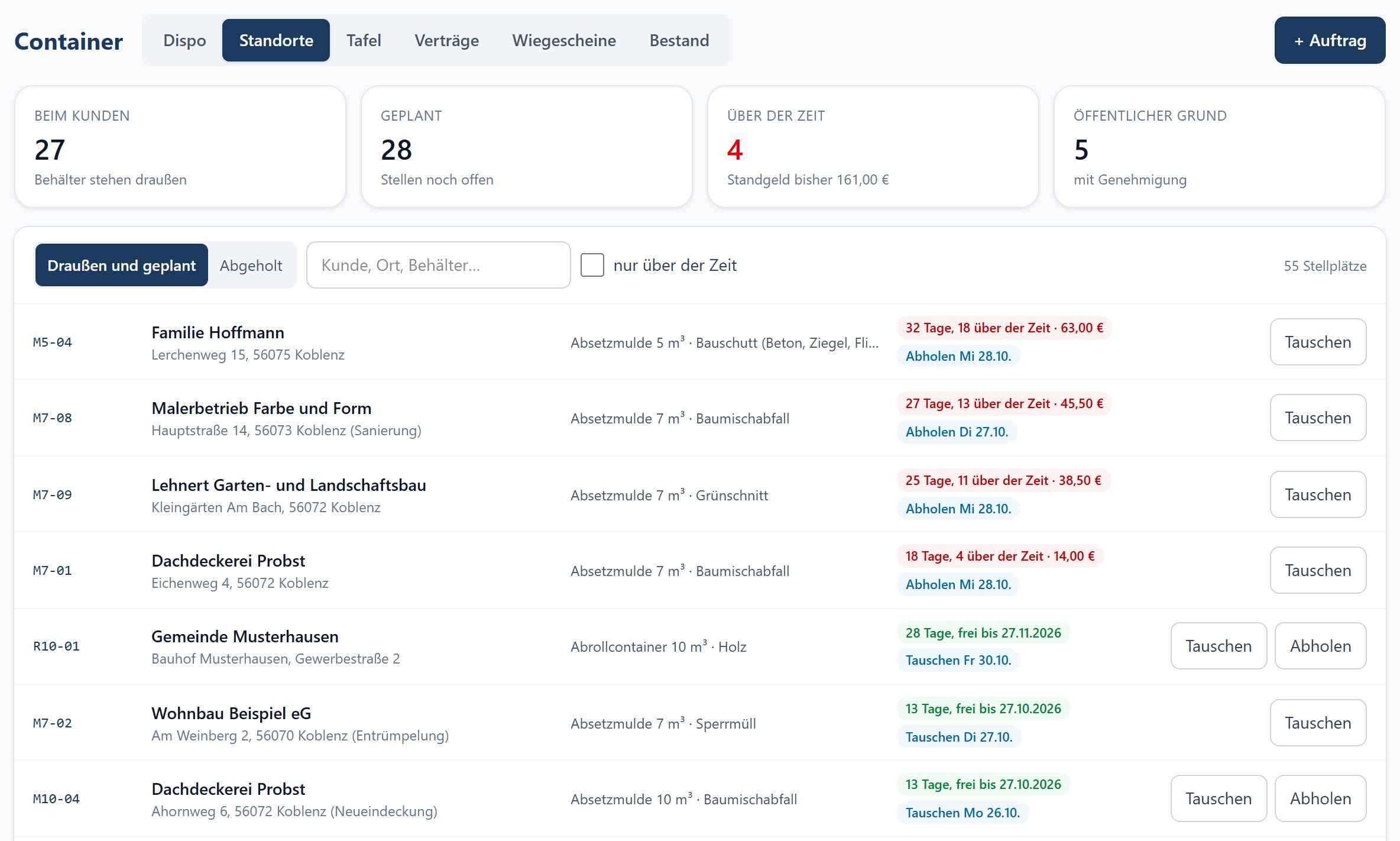1400x841 pixels.
Task: Switch to the Abgeholt filter
Action: 251,265
